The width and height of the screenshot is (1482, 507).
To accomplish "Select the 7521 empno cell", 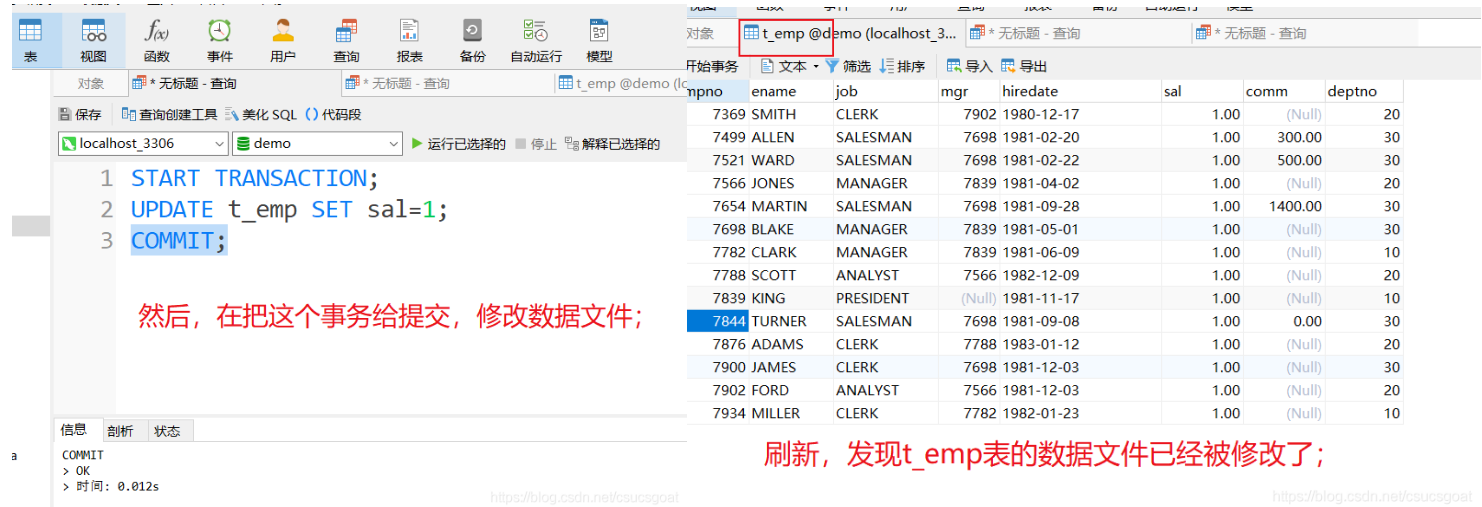I will pos(718,160).
